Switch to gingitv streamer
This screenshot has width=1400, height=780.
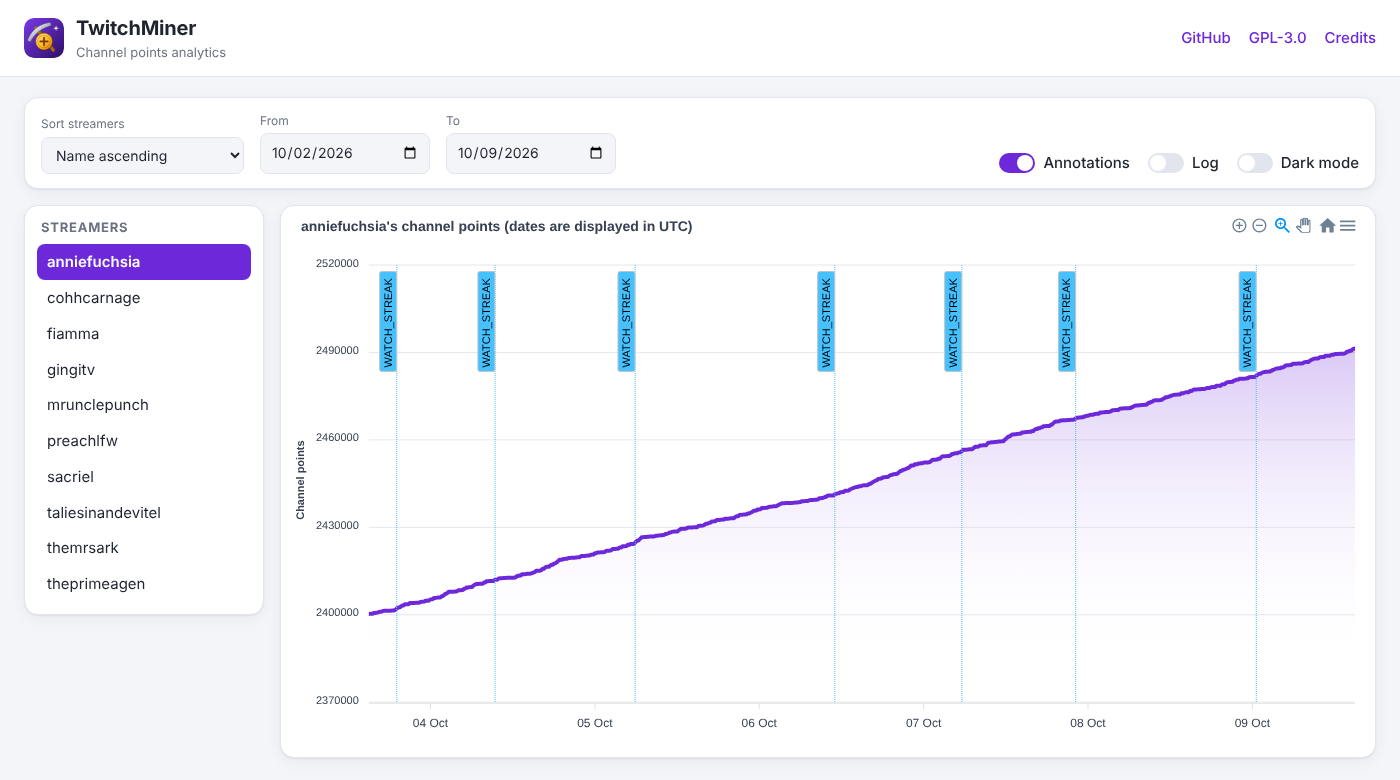(x=144, y=370)
